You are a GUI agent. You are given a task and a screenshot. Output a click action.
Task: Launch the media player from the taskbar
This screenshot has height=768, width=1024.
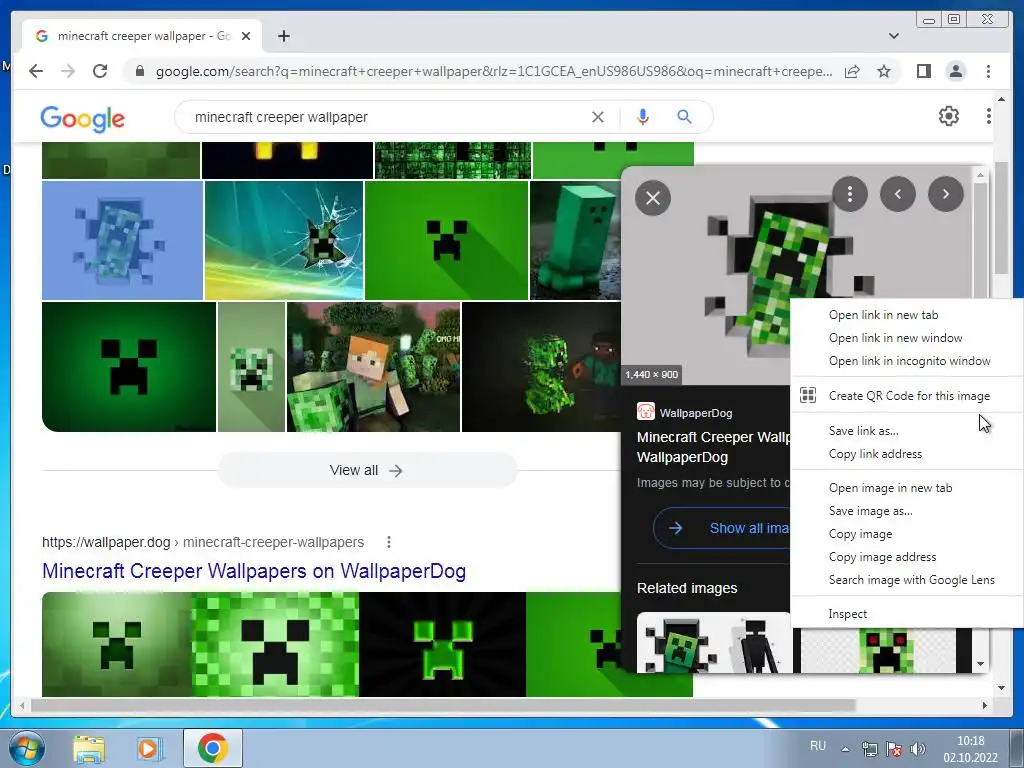coord(150,748)
